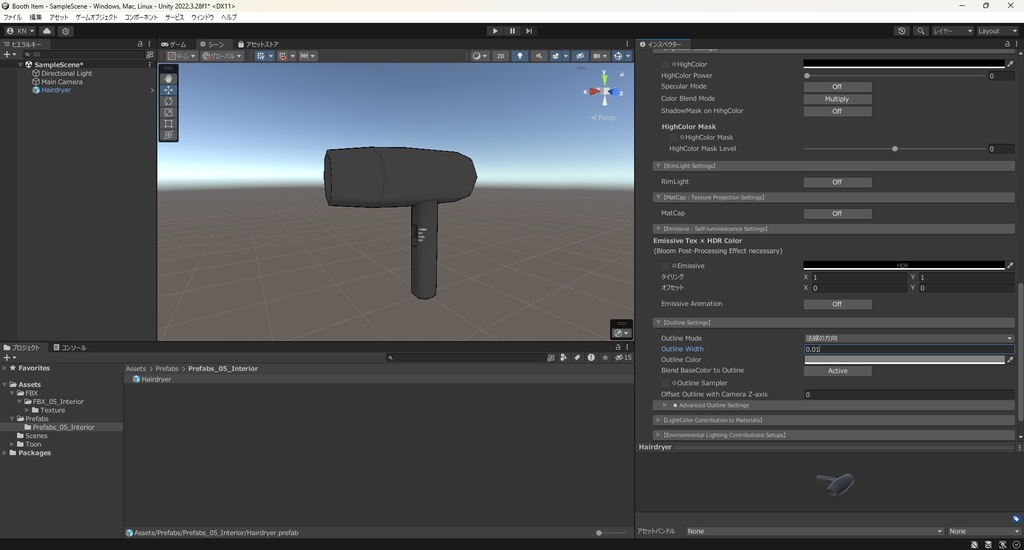
Task: Select the Move tool
Action: click(168, 89)
